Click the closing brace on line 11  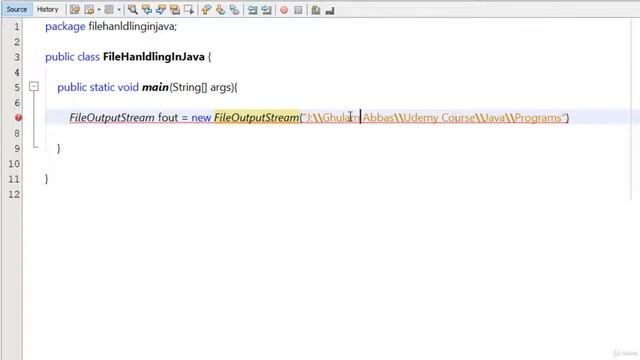47,179
